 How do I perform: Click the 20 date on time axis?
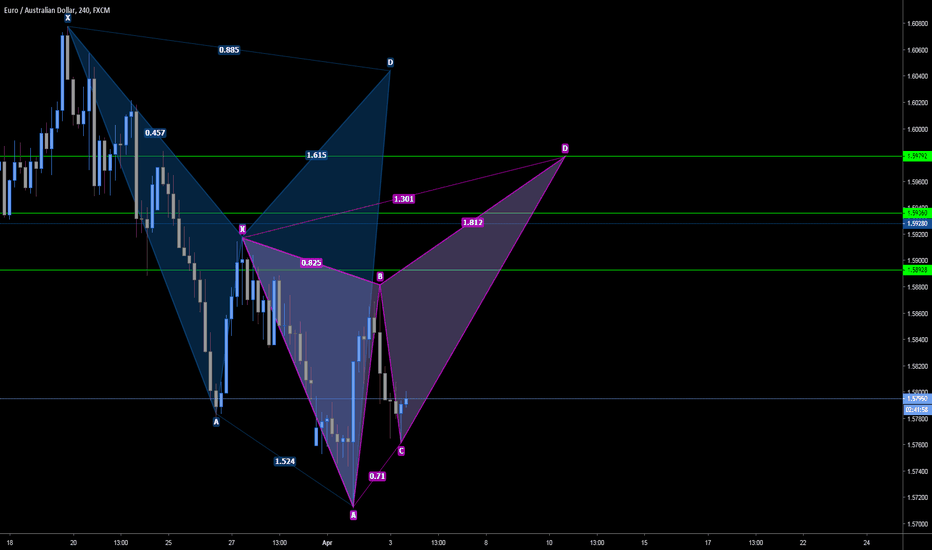[73, 543]
